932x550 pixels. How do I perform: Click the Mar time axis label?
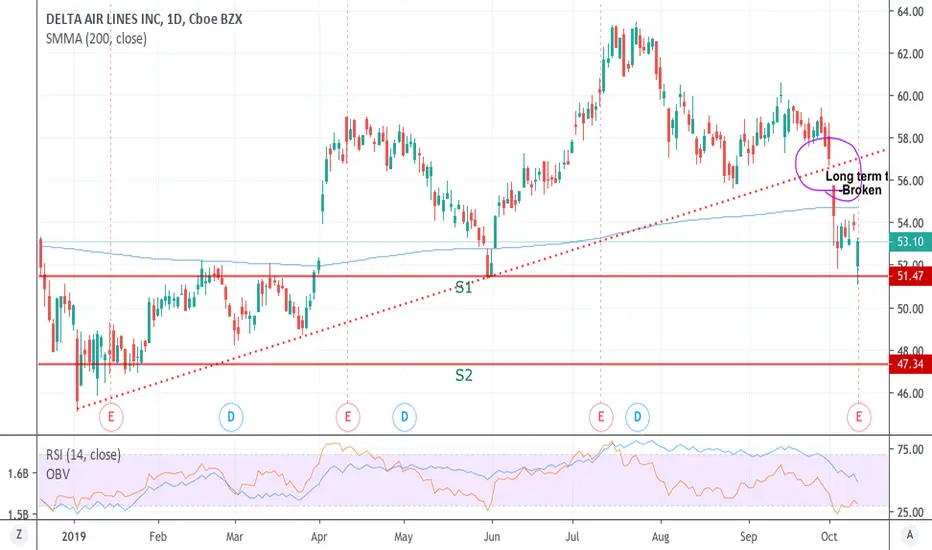click(235, 536)
